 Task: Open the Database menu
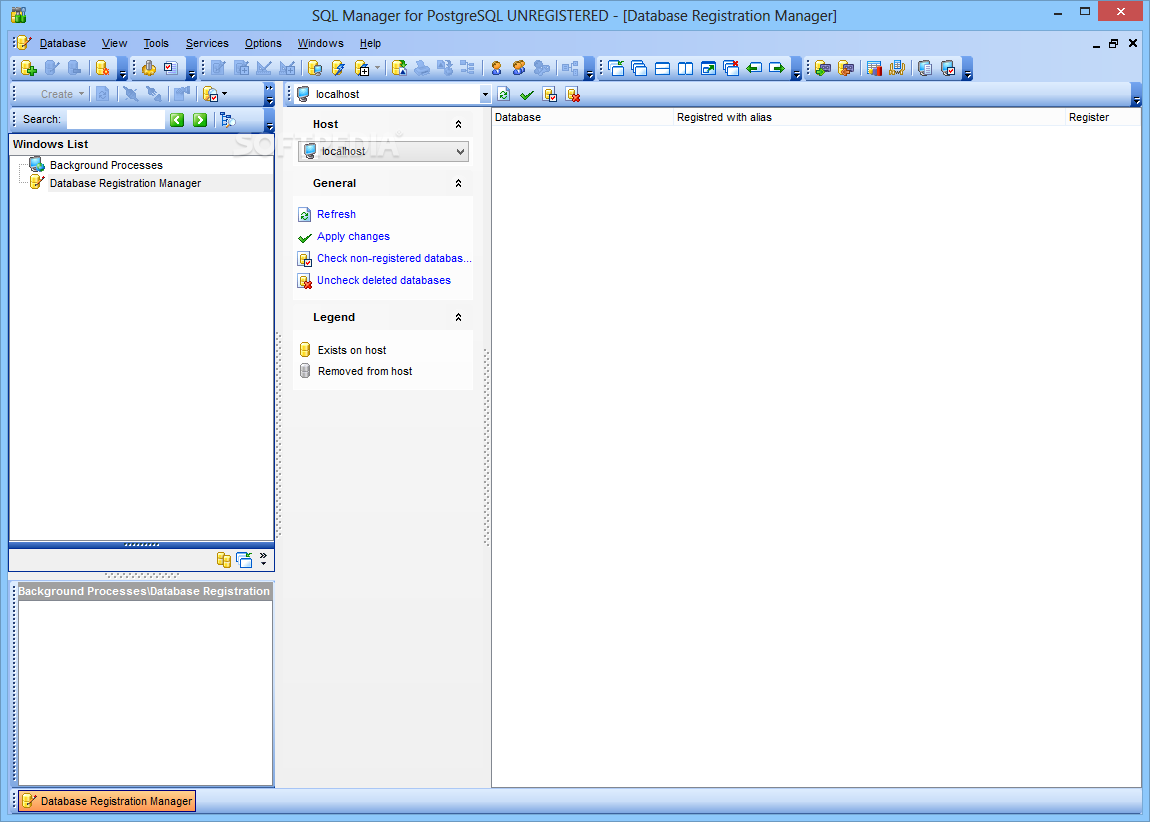pyautogui.click(x=62, y=43)
